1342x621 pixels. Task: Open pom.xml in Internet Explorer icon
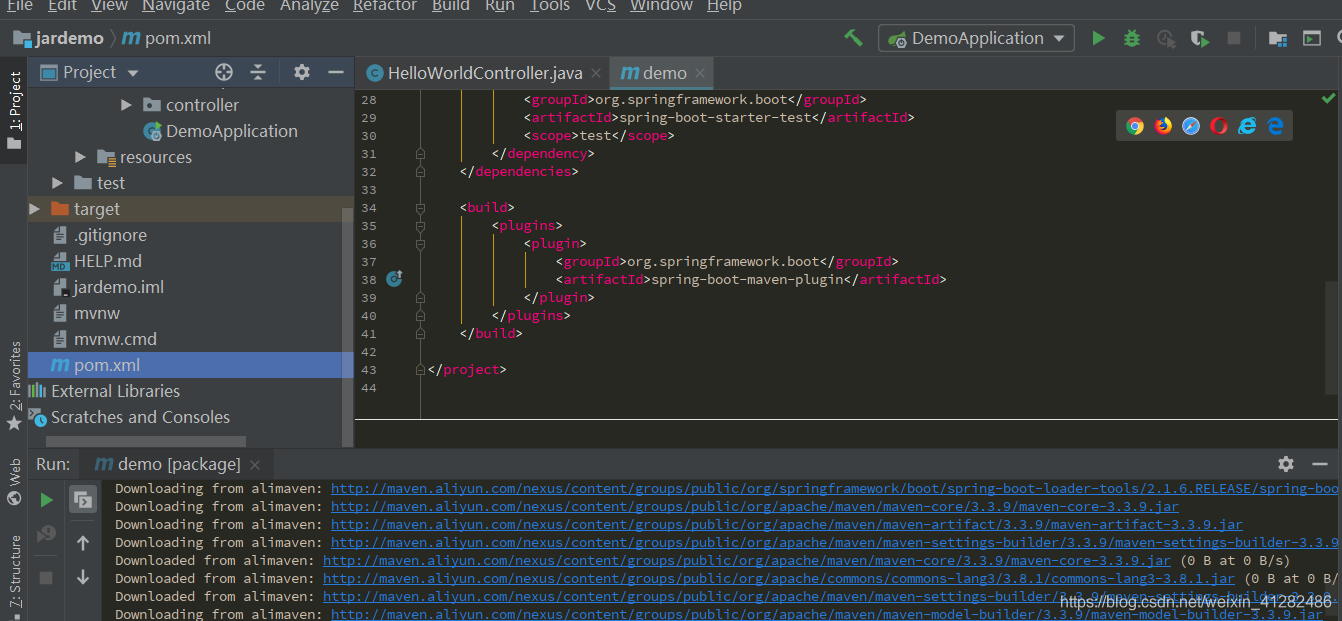[x=1247, y=125]
